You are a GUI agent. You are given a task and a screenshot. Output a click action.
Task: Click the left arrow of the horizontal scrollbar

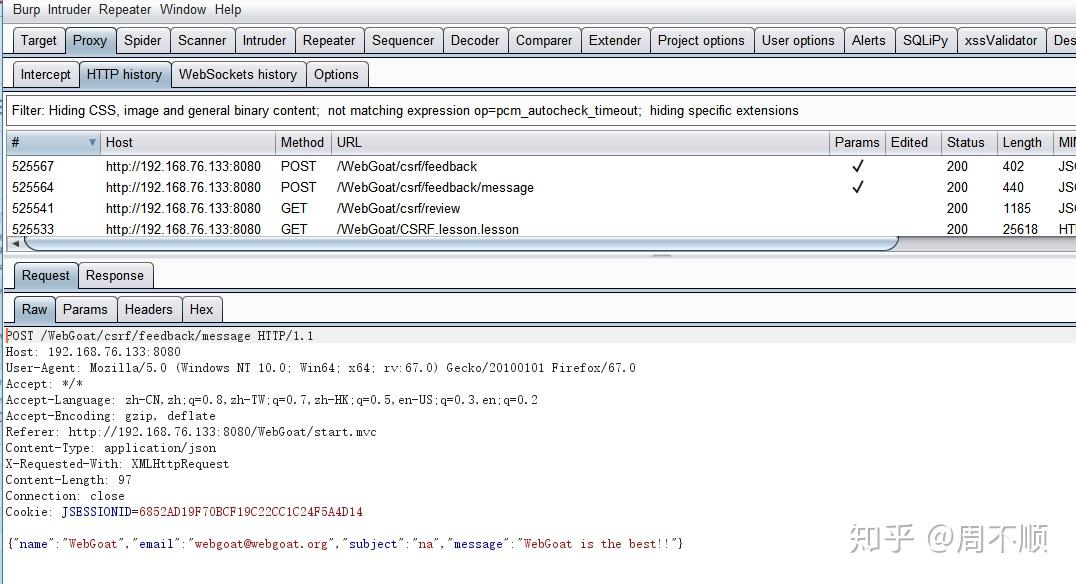[x=3, y=243]
